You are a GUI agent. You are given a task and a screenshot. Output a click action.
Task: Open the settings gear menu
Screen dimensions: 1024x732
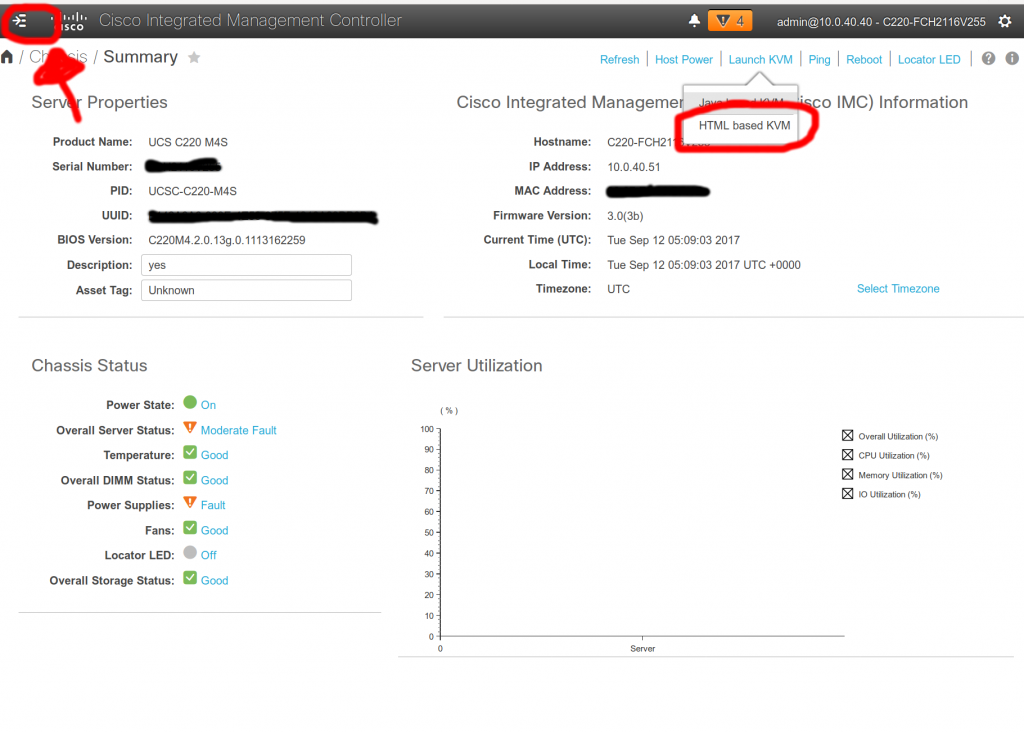(x=1005, y=21)
